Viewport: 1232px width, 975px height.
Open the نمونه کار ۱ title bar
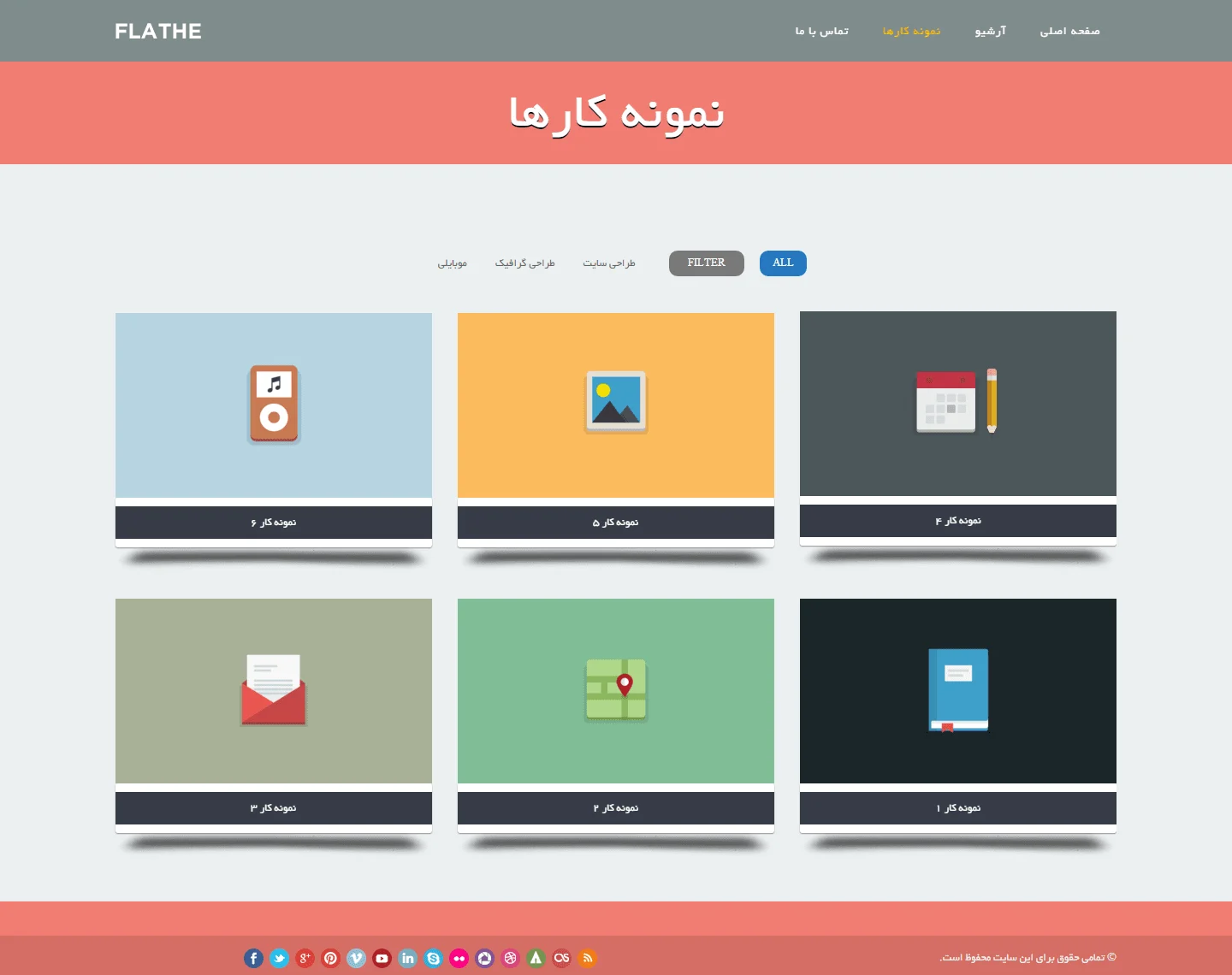coord(958,808)
